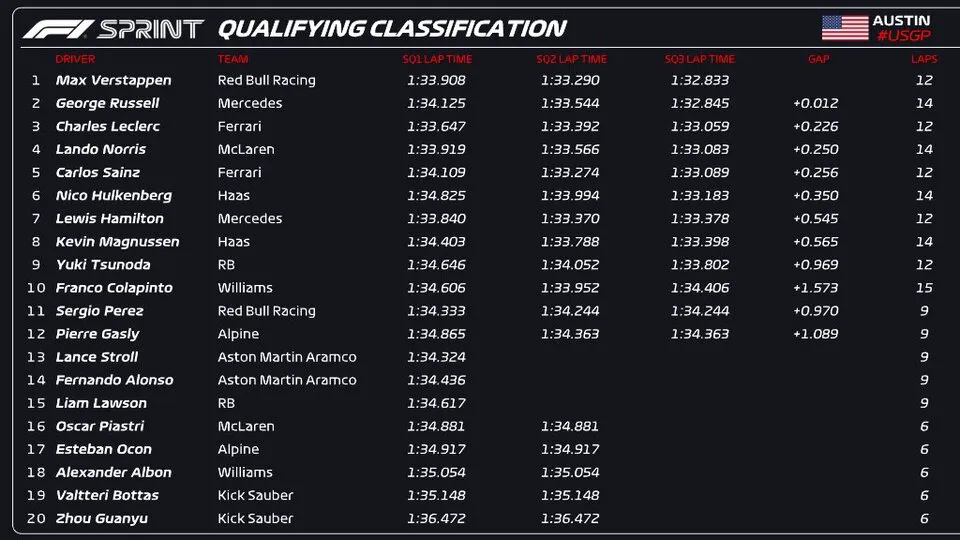Open the #USGP hashtag
The height and width of the screenshot is (540, 960).
point(902,36)
